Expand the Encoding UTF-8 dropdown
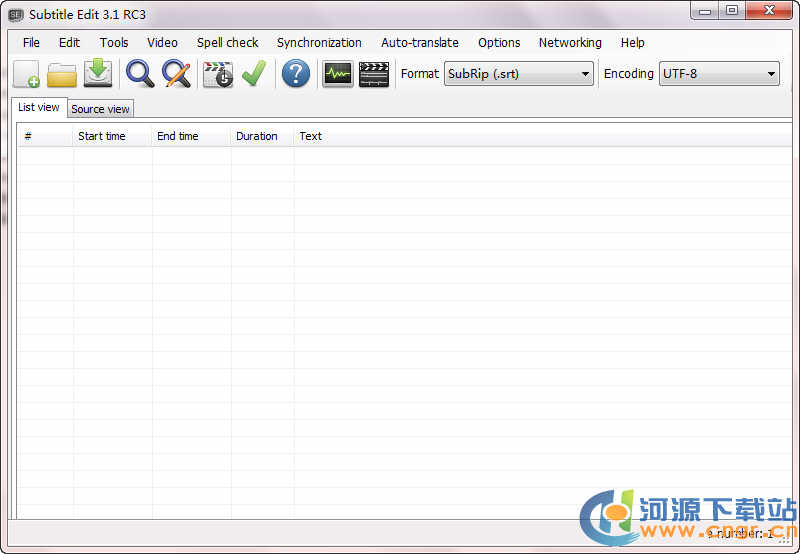The image size is (800, 554). click(718, 74)
